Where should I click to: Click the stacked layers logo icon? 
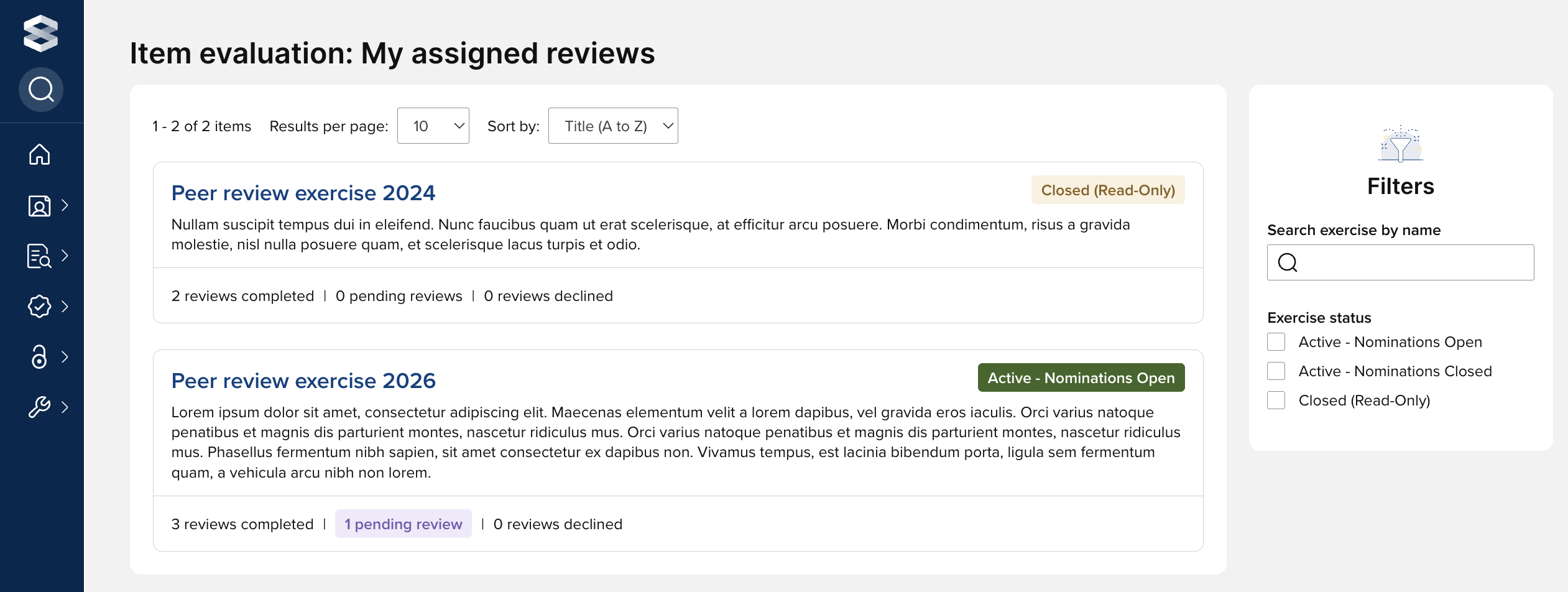coord(40,33)
